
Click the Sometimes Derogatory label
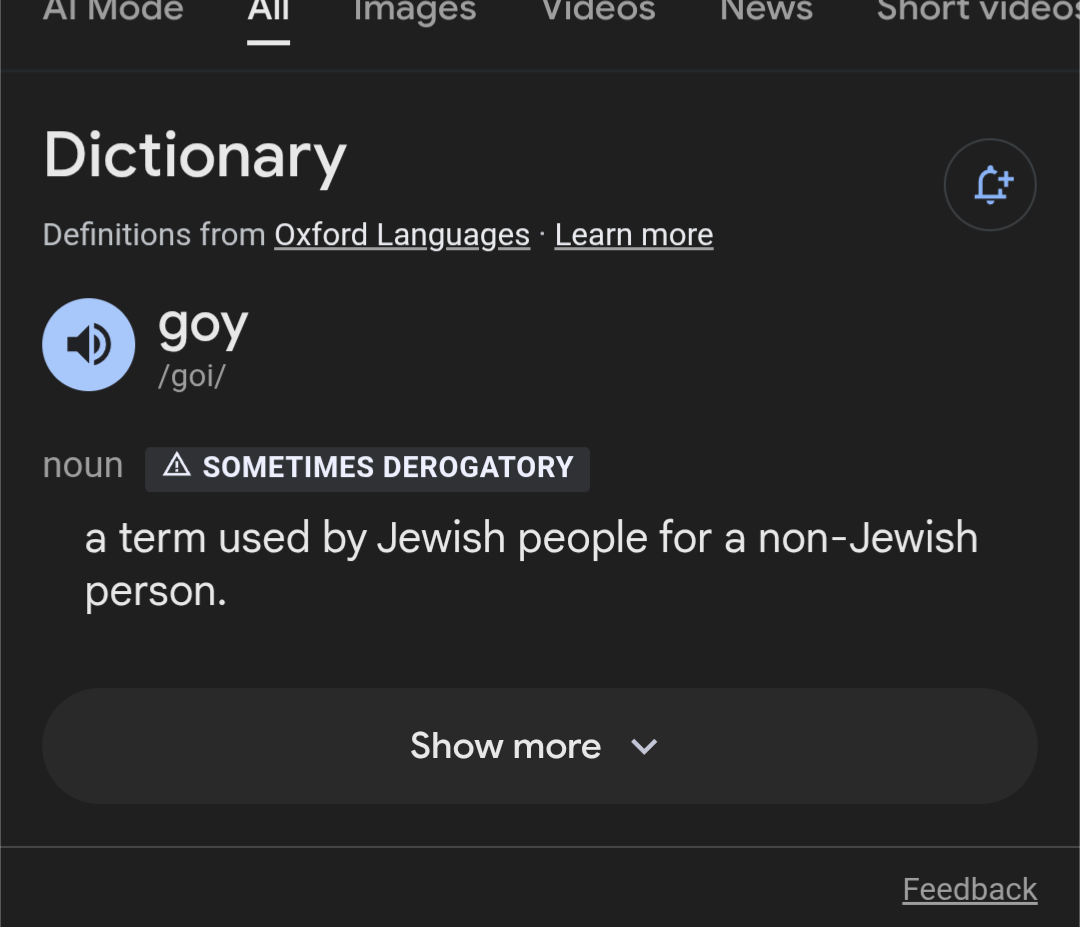tap(388, 467)
